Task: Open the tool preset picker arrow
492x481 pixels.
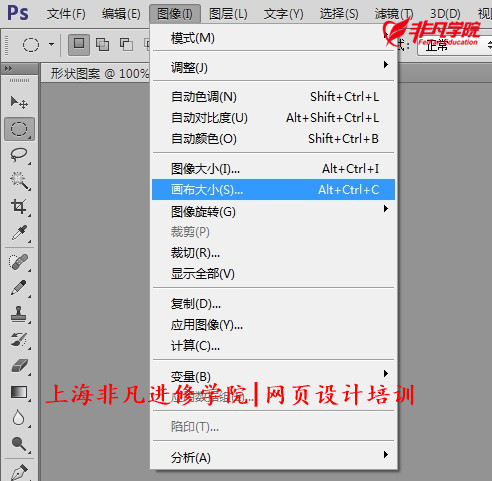Action: click(51, 44)
